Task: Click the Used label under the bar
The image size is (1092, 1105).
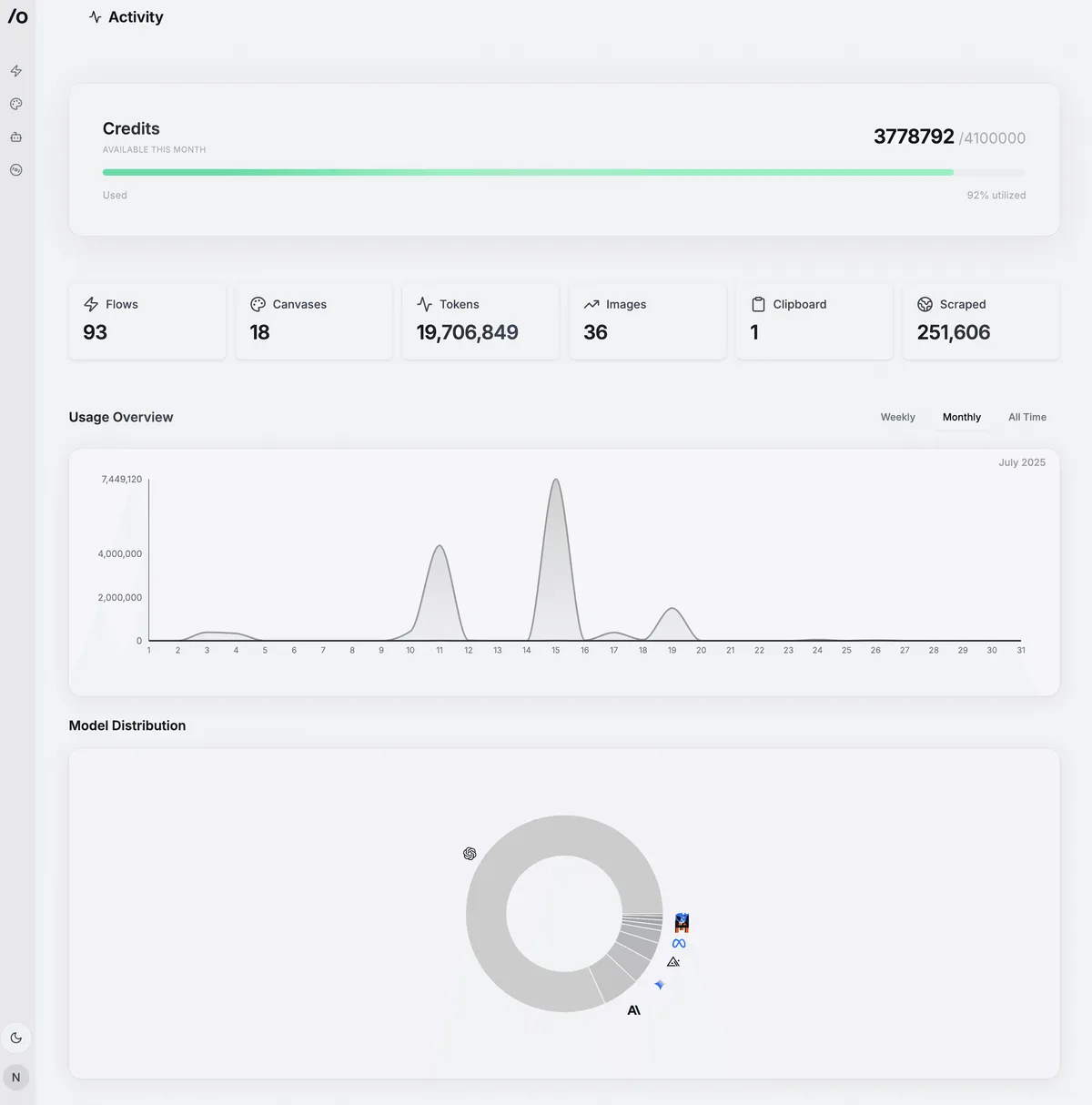Action: tap(115, 195)
